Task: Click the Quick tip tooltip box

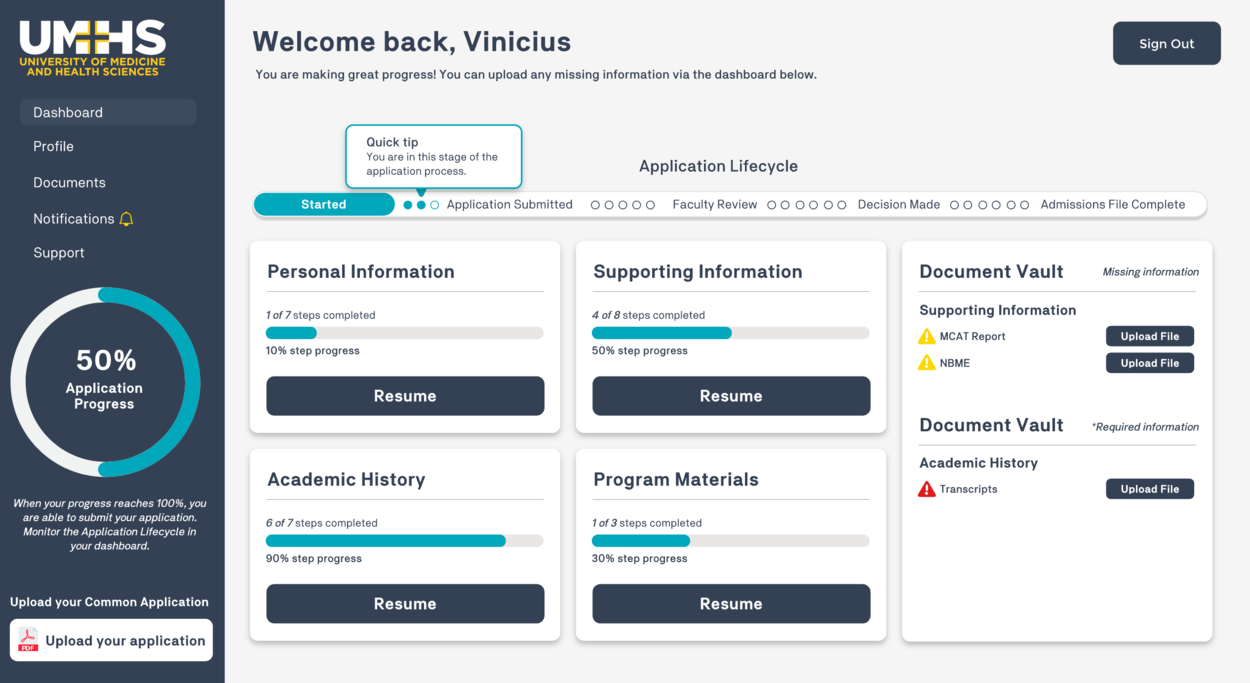Action: pos(434,156)
